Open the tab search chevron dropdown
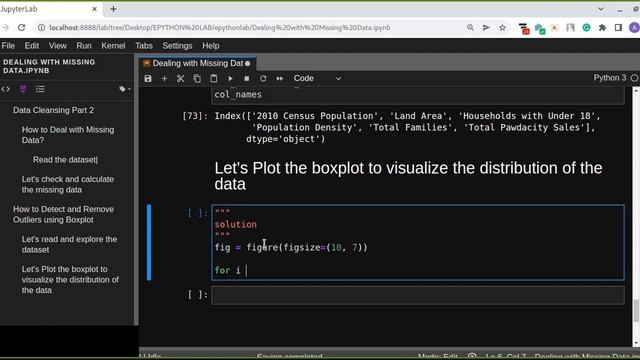The image size is (640, 360). point(601,9)
